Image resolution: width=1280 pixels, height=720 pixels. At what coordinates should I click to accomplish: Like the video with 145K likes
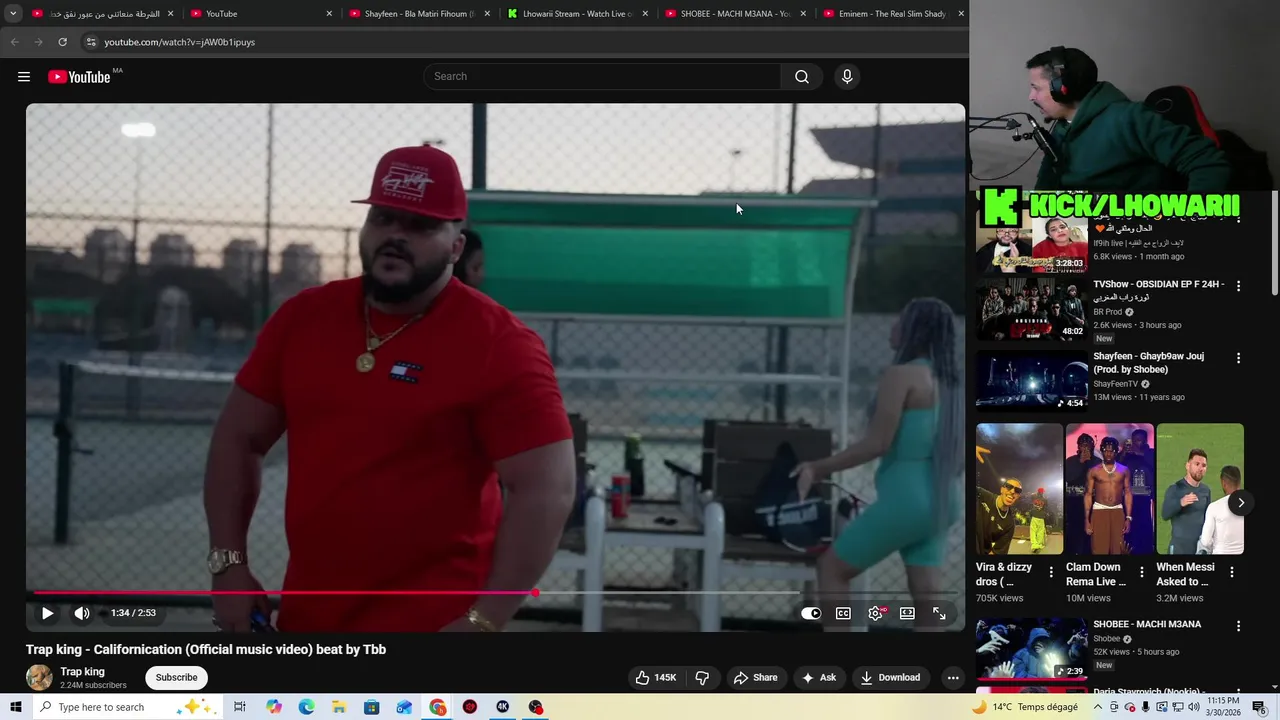click(x=655, y=677)
